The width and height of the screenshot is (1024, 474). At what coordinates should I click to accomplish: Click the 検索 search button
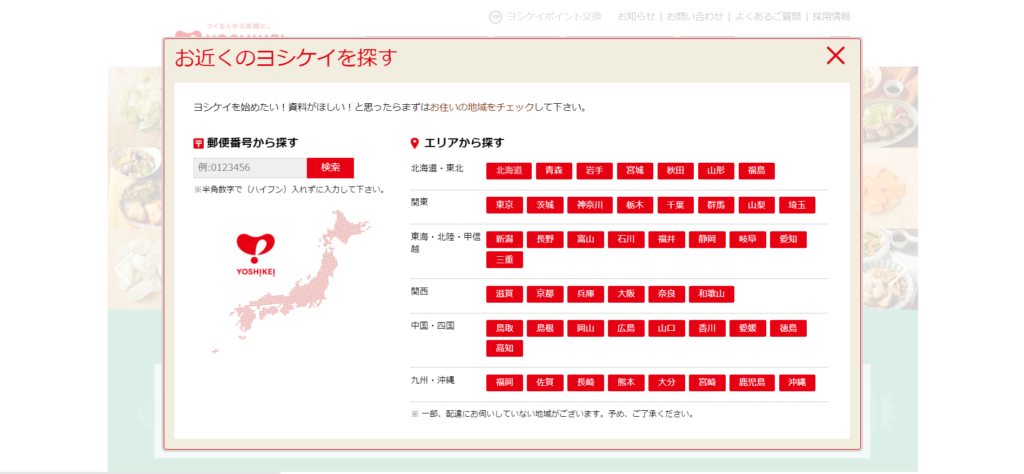[x=330, y=168]
